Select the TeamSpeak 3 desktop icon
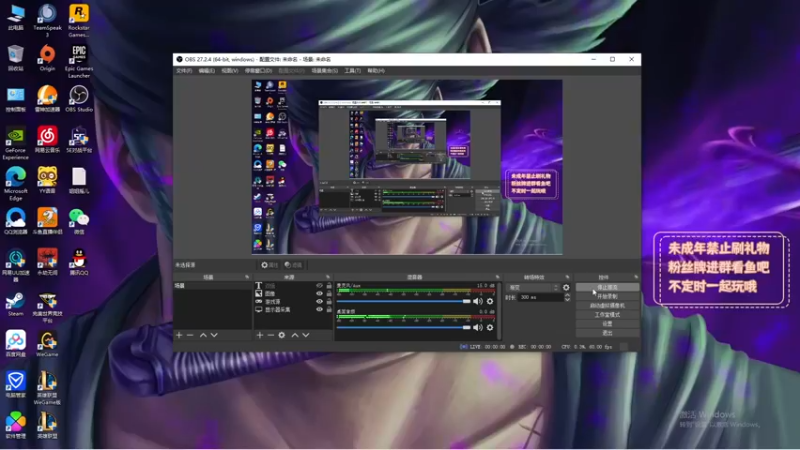This screenshot has height=450, width=800. (x=47, y=21)
